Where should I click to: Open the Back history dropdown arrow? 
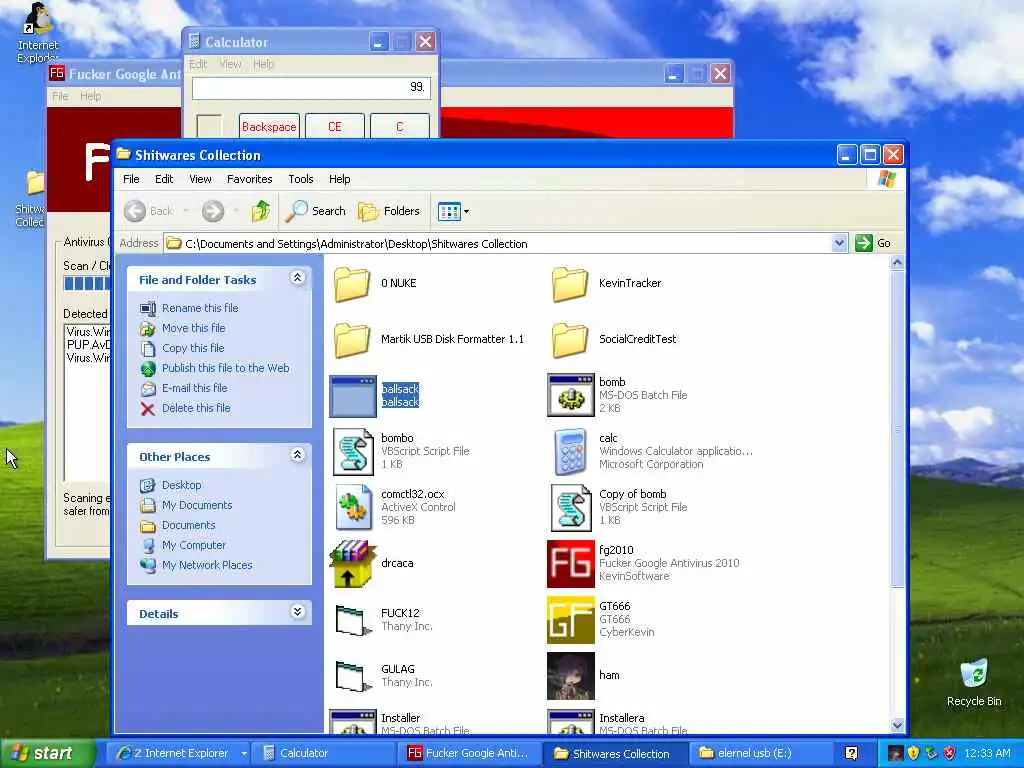point(185,211)
